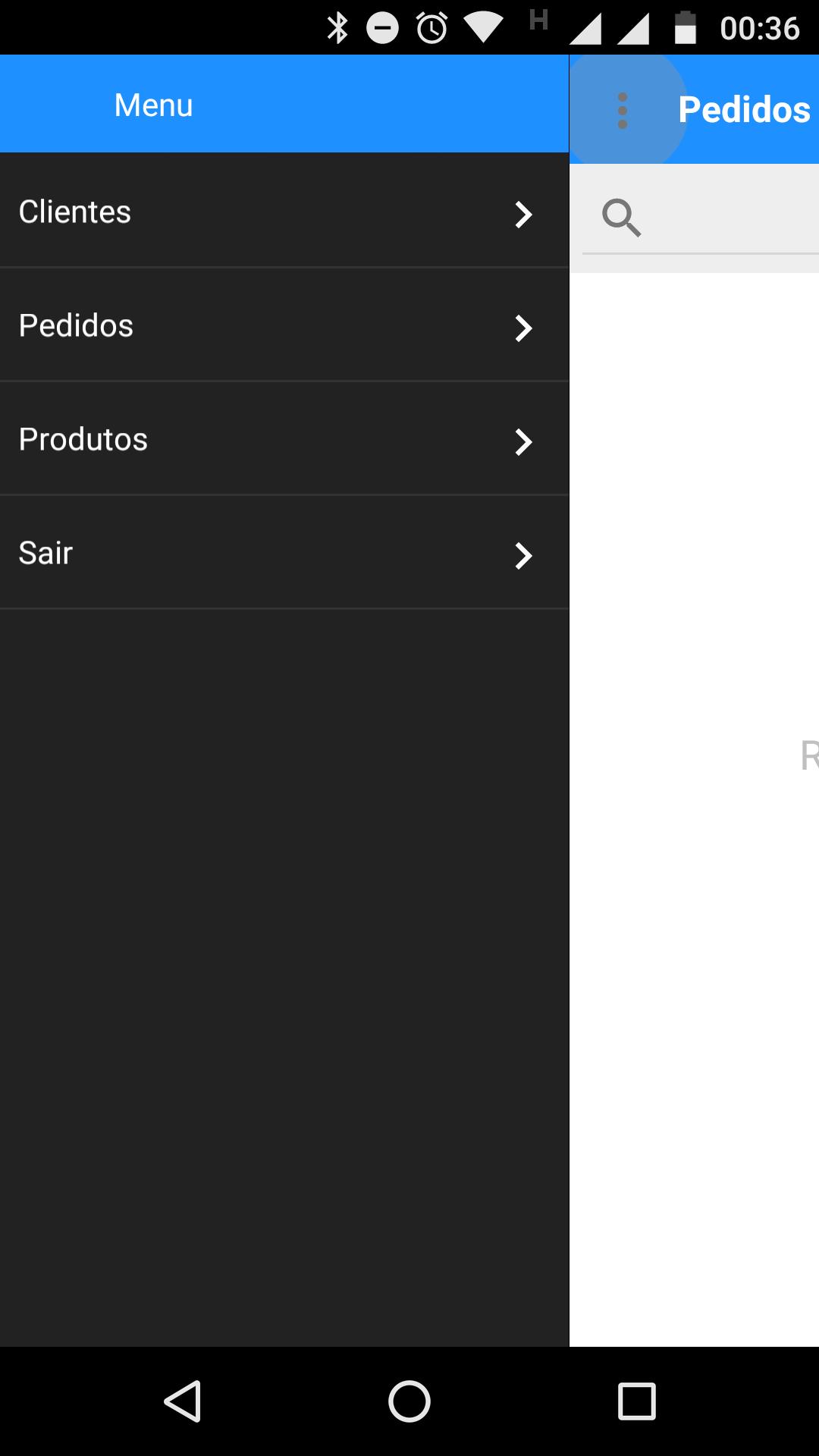Tap the Menu header label

click(x=154, y=105)
